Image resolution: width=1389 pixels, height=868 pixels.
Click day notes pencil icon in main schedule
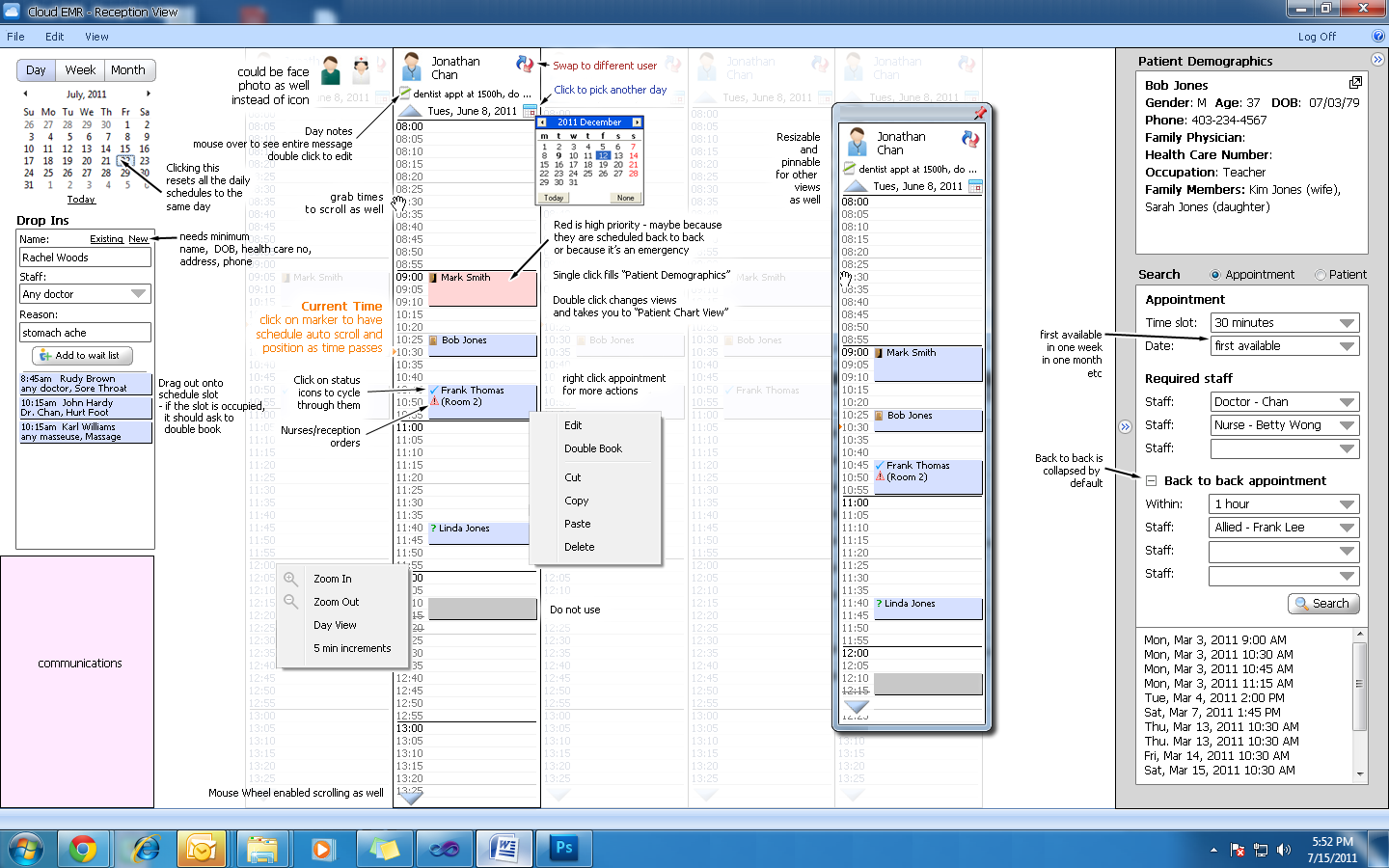point(405,93)
